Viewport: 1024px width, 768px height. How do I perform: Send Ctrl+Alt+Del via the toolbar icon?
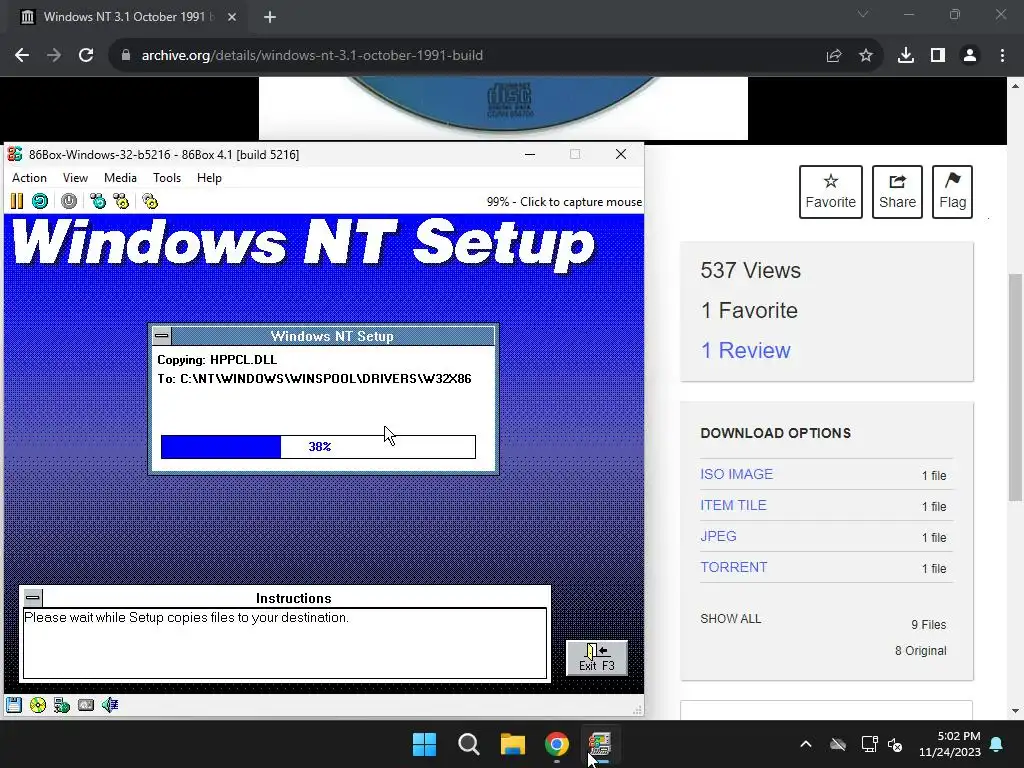point(98,201)
